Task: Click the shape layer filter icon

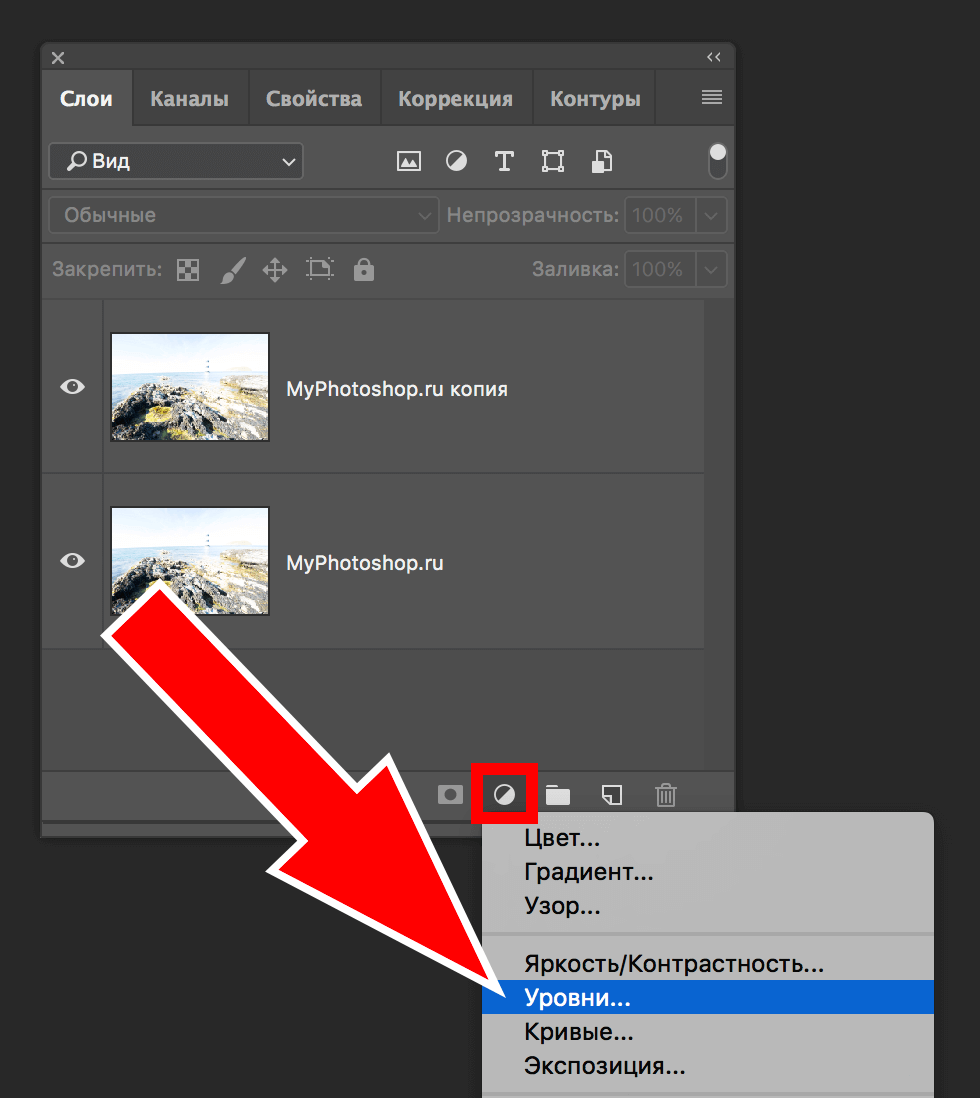Action: tap(552, 161)
